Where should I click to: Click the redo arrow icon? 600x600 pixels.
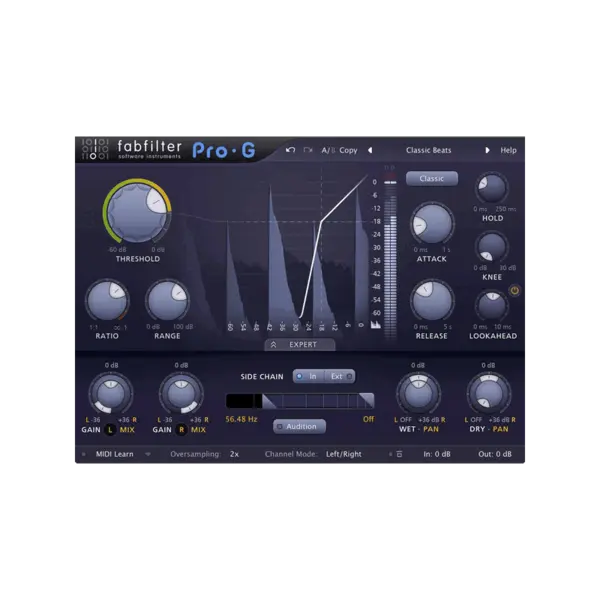click(308, 150)
